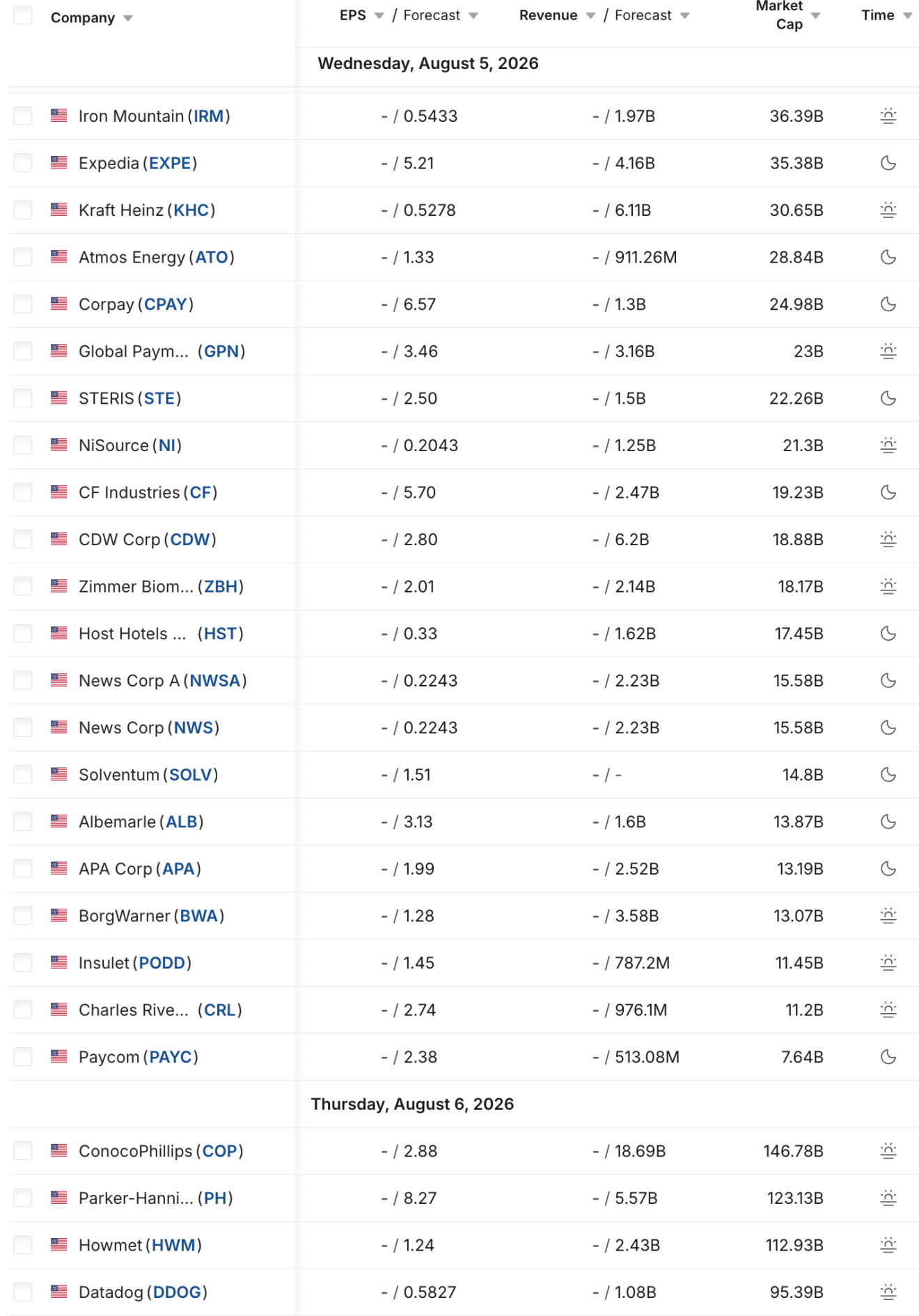Open the EXPE ticker link

[x=170, y=163]
